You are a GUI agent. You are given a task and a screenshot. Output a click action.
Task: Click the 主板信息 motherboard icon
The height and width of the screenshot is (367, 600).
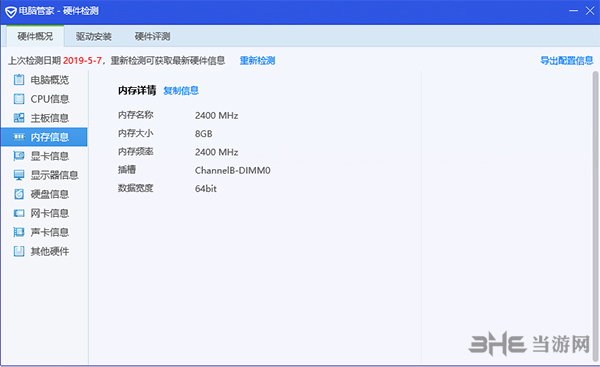coord(19,118)
